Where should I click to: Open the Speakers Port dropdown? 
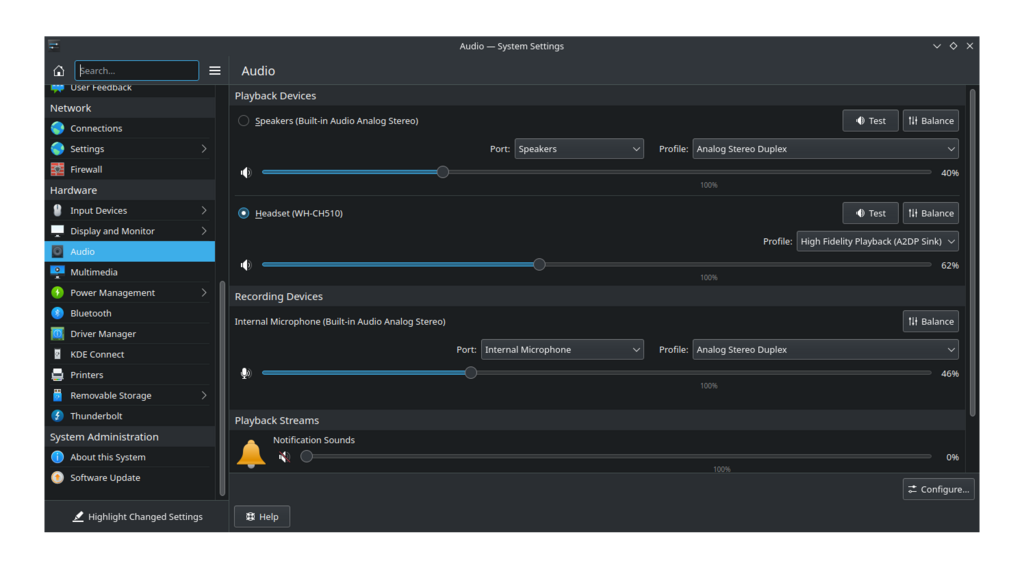click(579, 149)
